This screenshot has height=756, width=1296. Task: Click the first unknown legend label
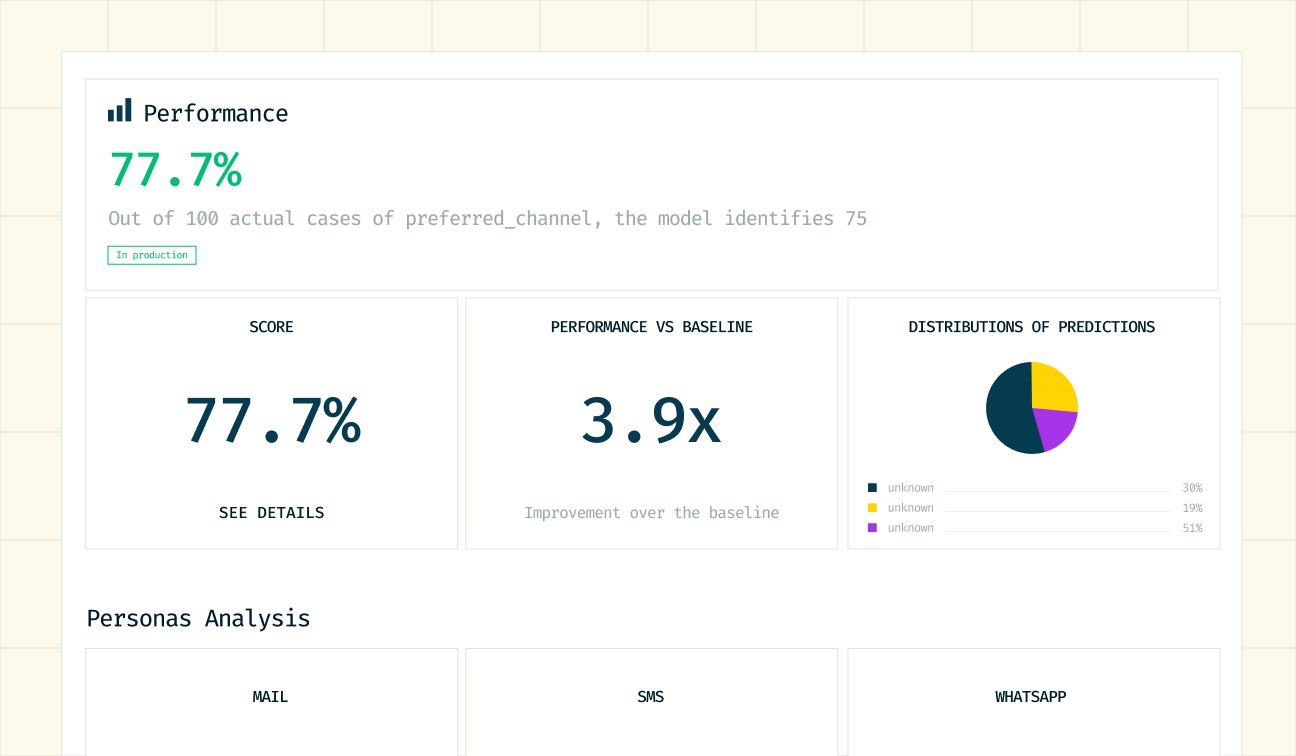tap(910, 487)
